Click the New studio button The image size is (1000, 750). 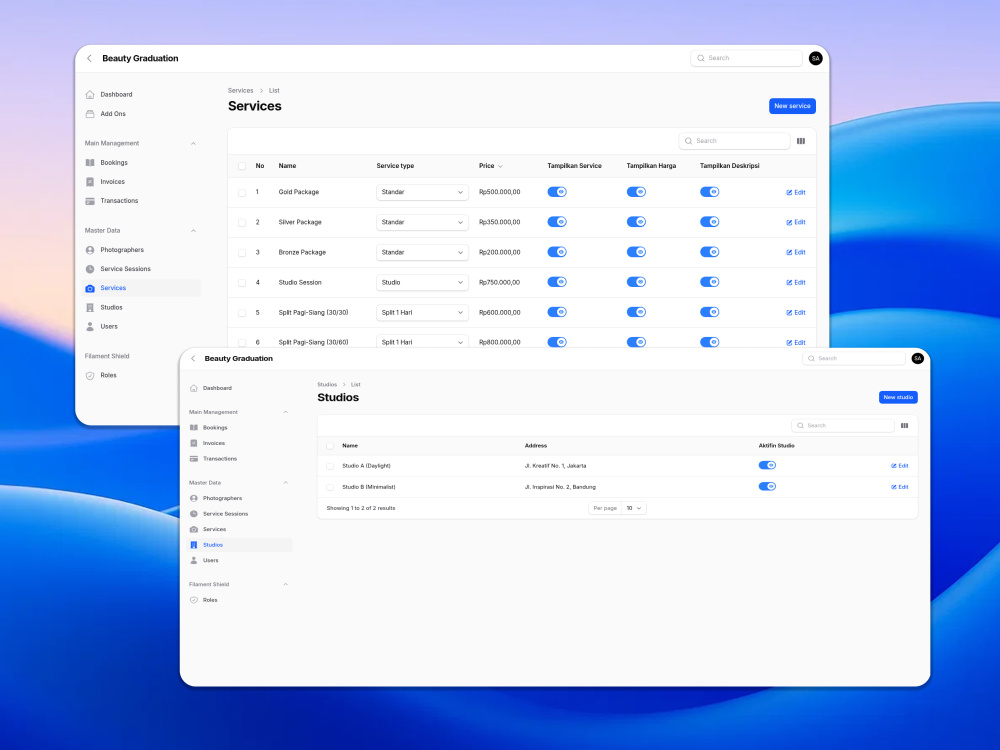pos(898,397)
